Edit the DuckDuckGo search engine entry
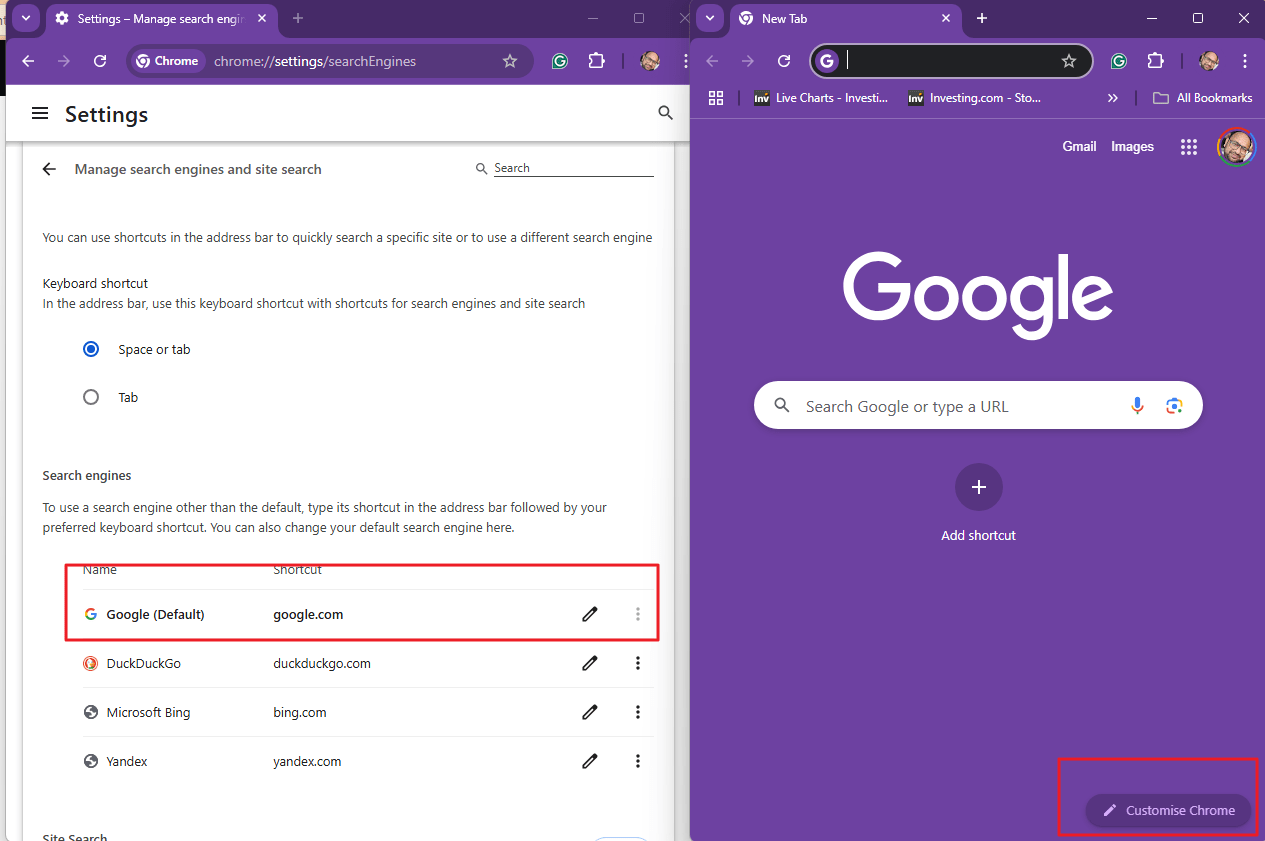This screenshot has width=1265, height=841. [x=590, y=663]
